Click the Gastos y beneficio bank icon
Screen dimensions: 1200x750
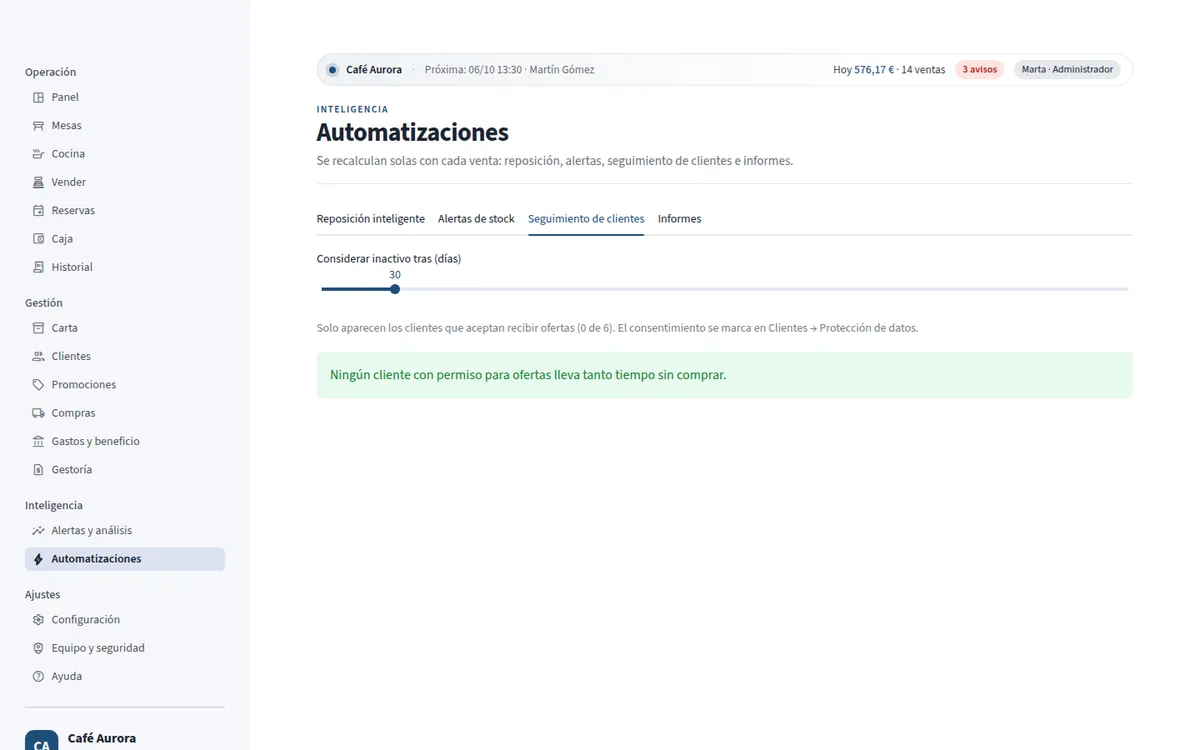click(38, 441)
